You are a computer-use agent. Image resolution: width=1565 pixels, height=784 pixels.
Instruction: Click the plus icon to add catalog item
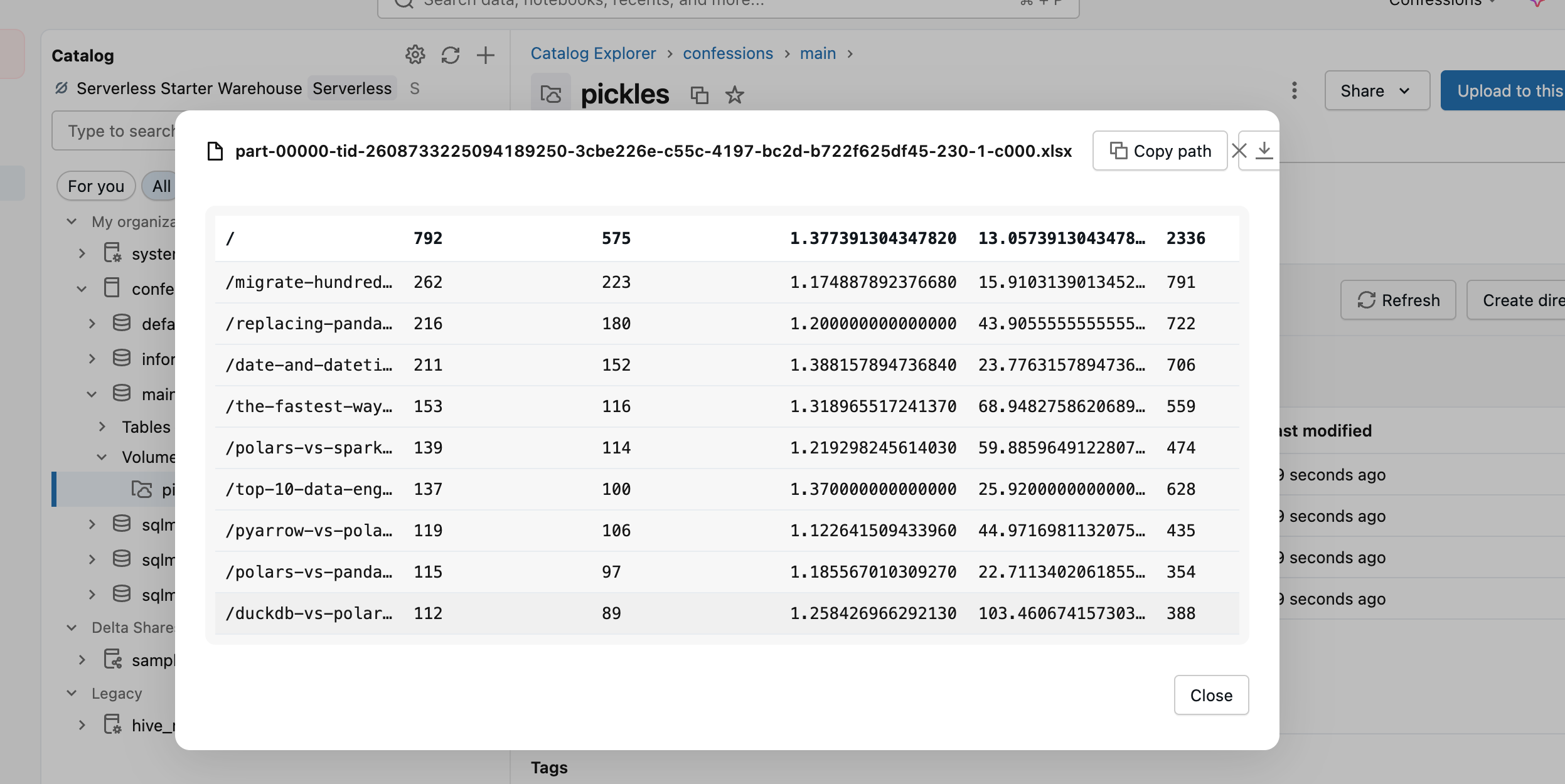click(x=485, y=55)
